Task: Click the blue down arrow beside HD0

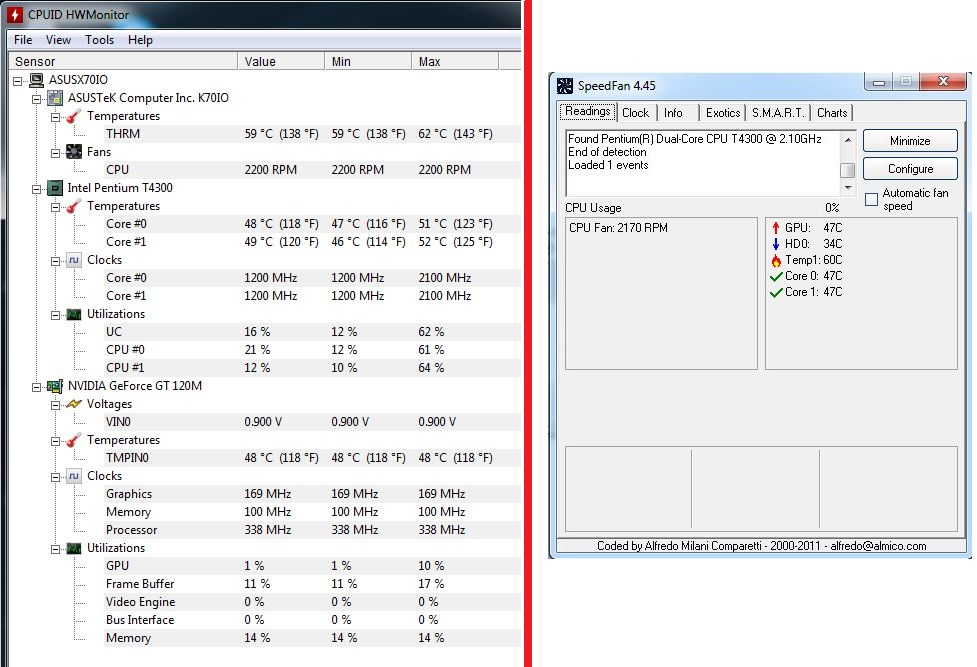Action: 776,244
